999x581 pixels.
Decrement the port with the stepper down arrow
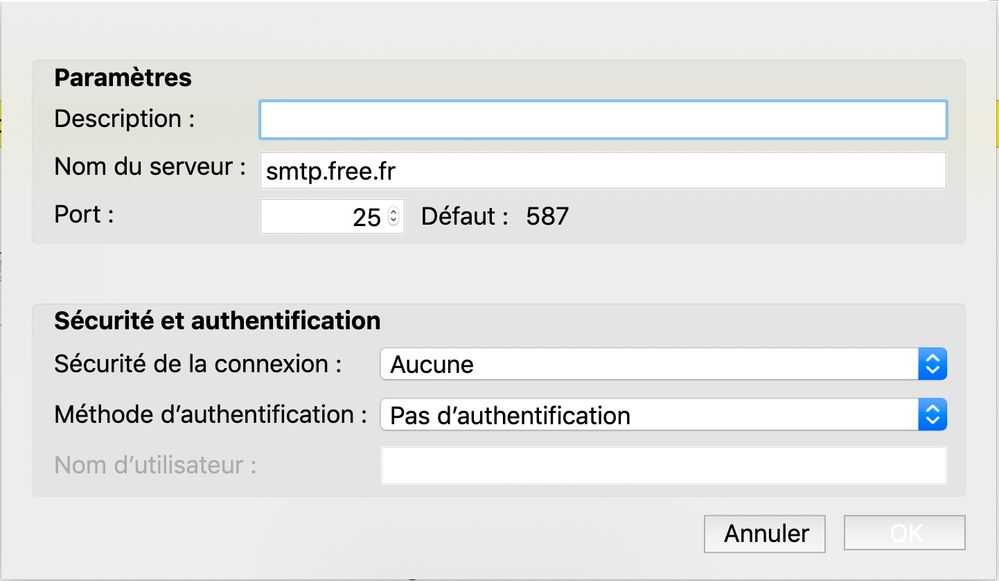point(394,222)
